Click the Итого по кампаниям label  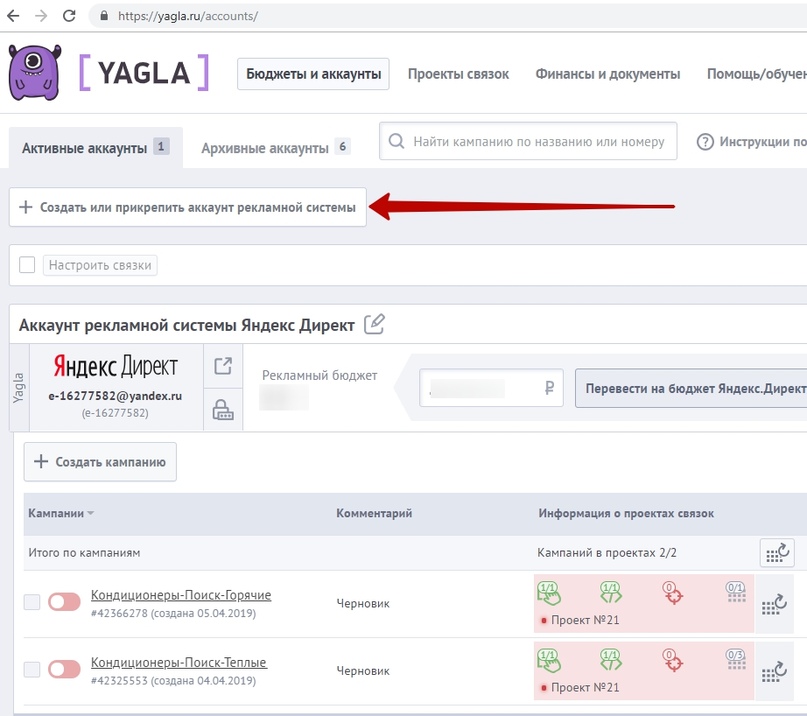point(84,553)
